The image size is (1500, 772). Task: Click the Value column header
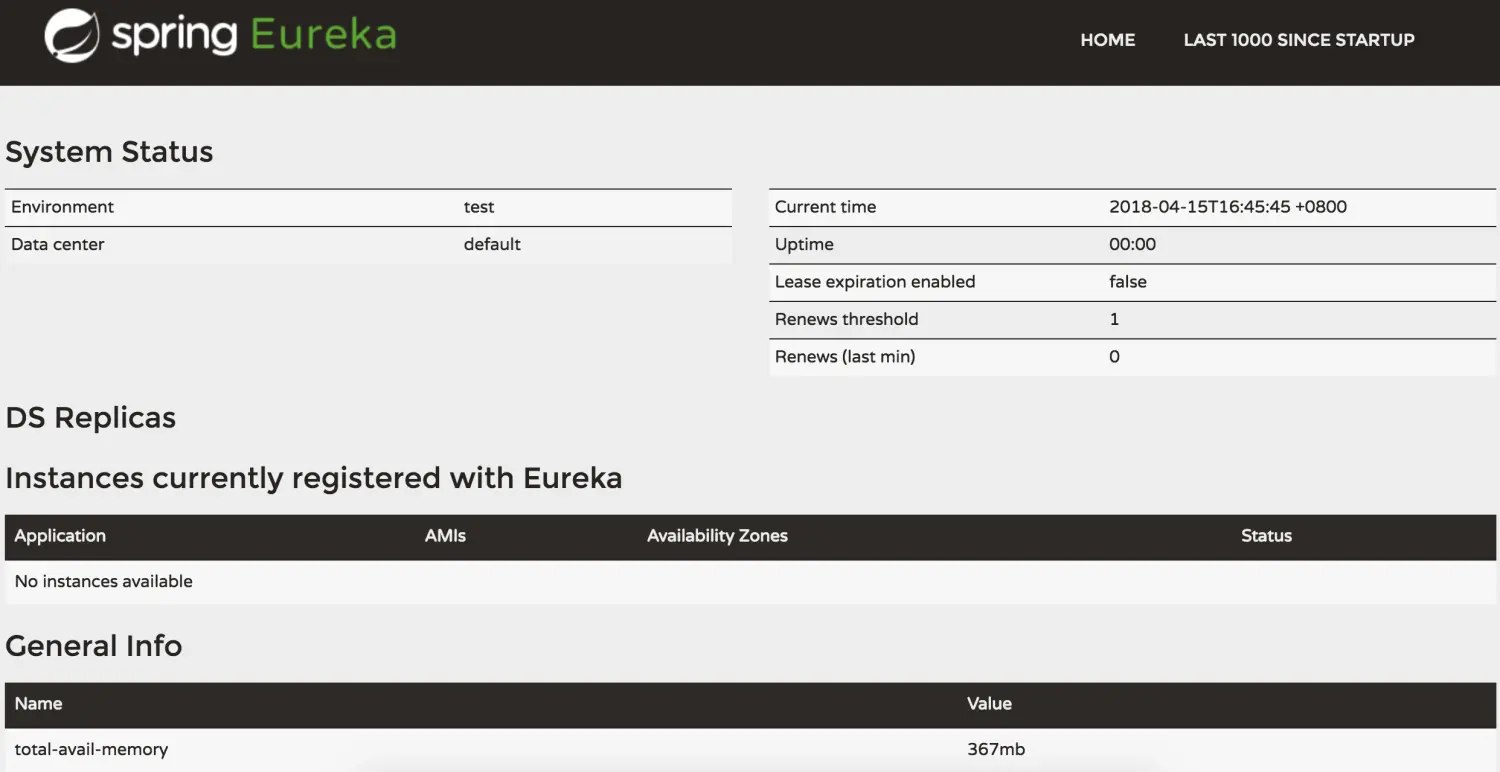click(x=989, y=704)
